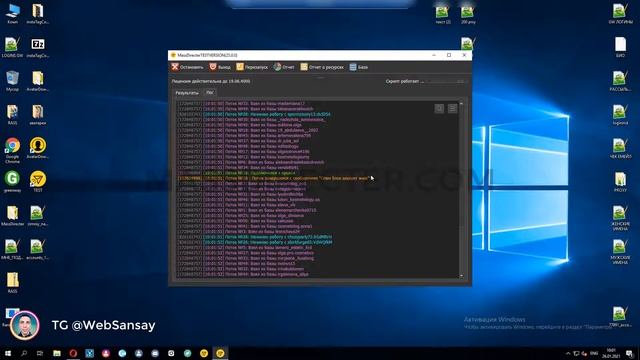Select the PROXY file desktop icon
Screen dimensions: 640x360
point(620,182)
